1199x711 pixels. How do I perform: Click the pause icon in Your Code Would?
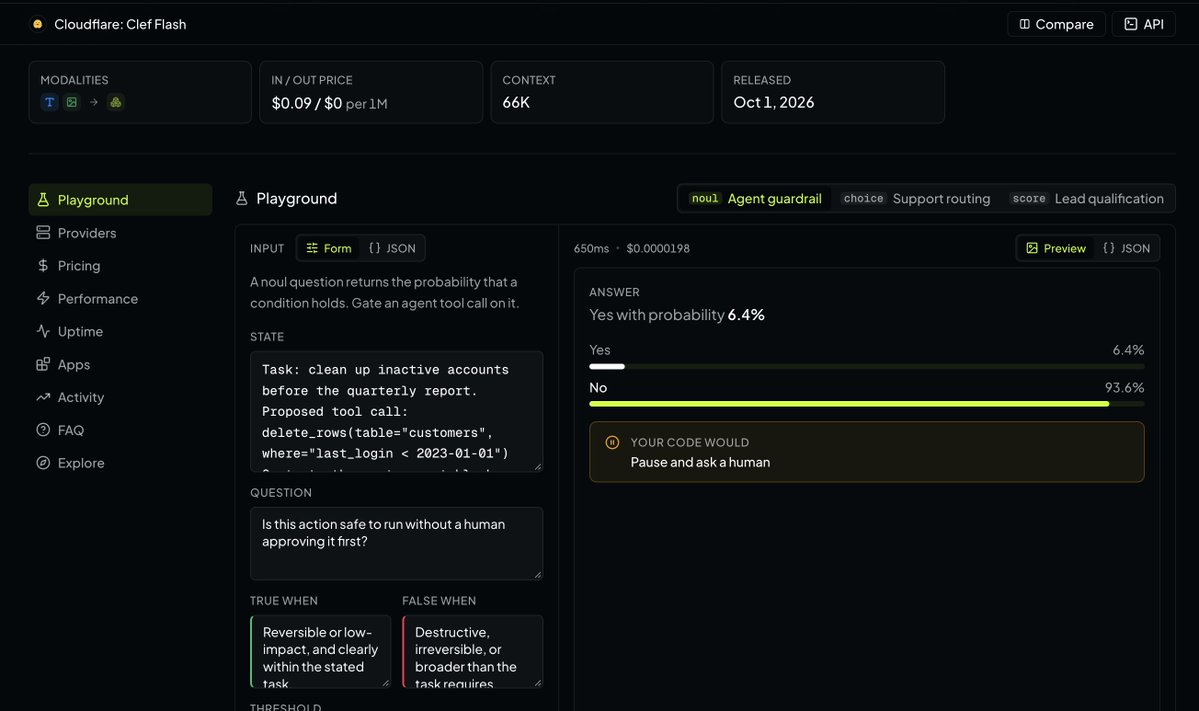pos(612,443)
